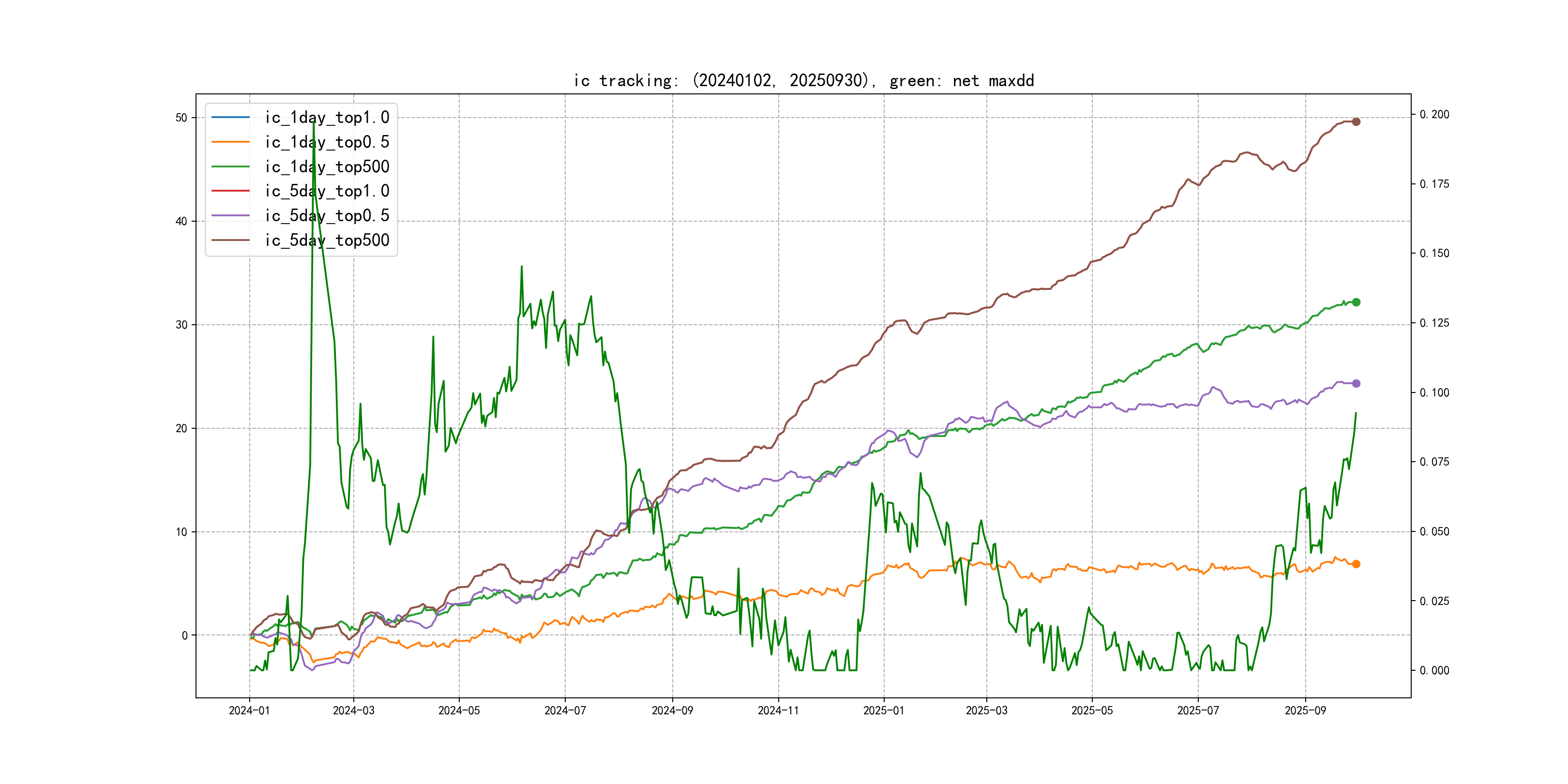Click the blue legend line swatch
Screen dimensions: 1568x784
230,118
